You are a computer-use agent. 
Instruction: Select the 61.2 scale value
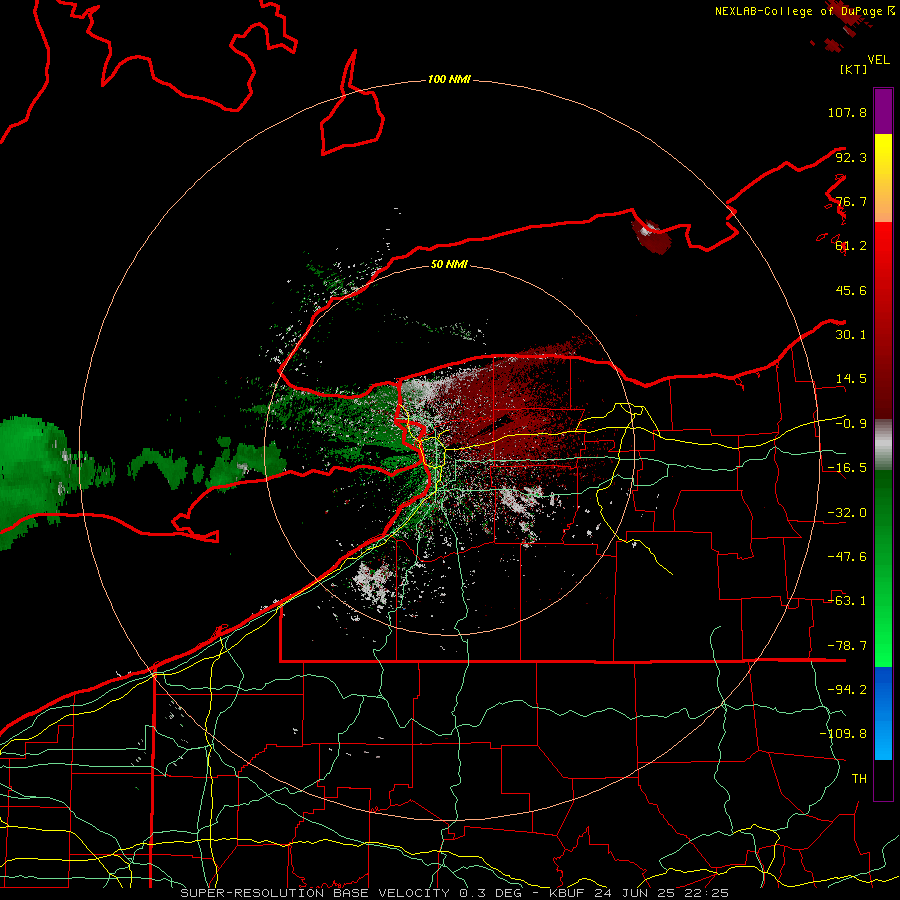[x=851, y=246]
